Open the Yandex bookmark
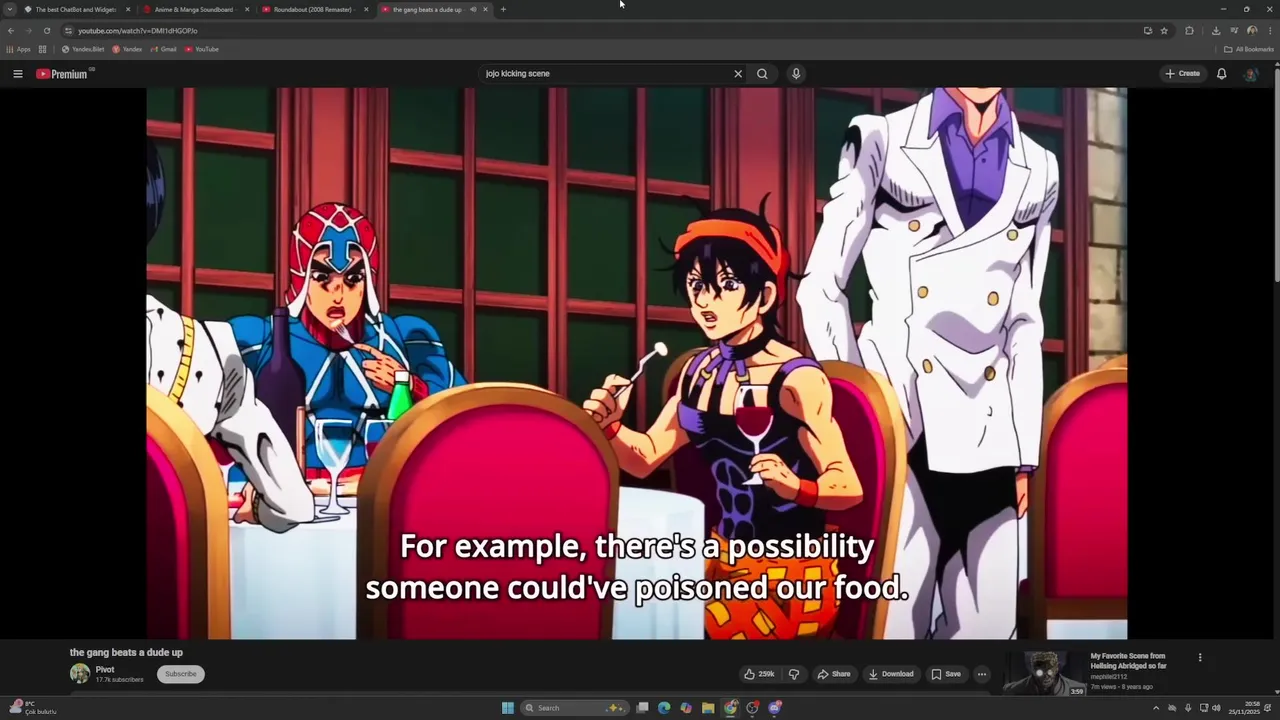 coord(127,49)
